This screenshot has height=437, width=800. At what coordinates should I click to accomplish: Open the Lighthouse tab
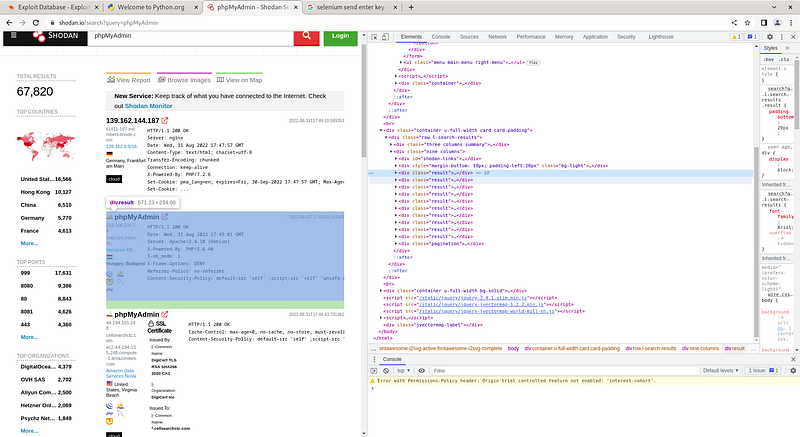click(661, 37)
